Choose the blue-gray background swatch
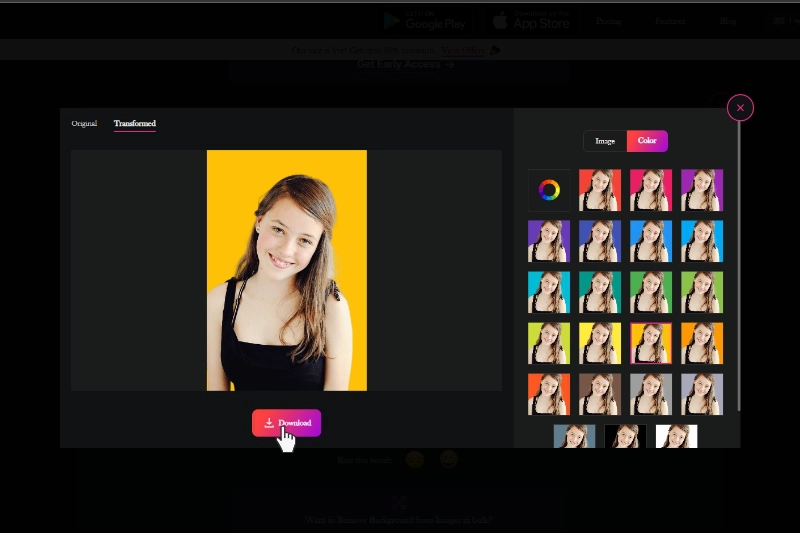The height and width of the screenshot is (533, 800). pos(574,436)
